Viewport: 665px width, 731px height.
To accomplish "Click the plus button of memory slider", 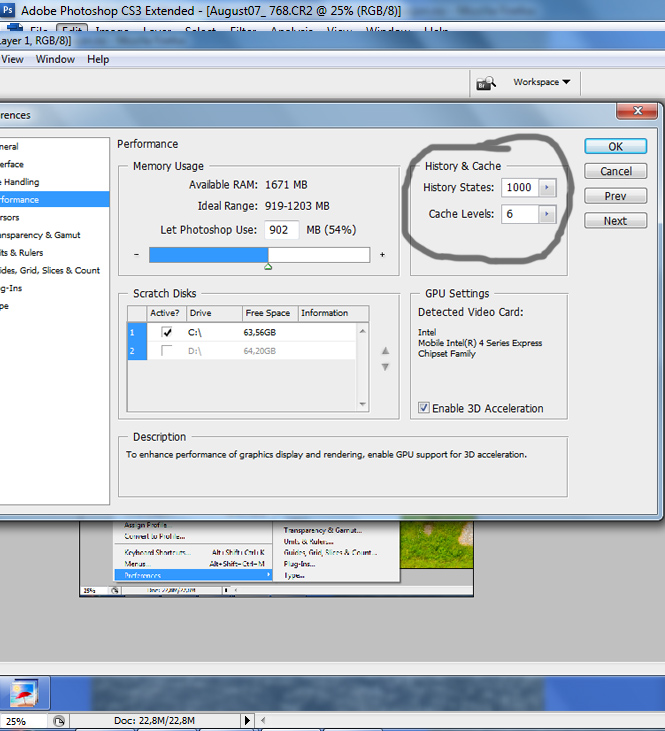I will pyautogui.click(x=382, y=255).
